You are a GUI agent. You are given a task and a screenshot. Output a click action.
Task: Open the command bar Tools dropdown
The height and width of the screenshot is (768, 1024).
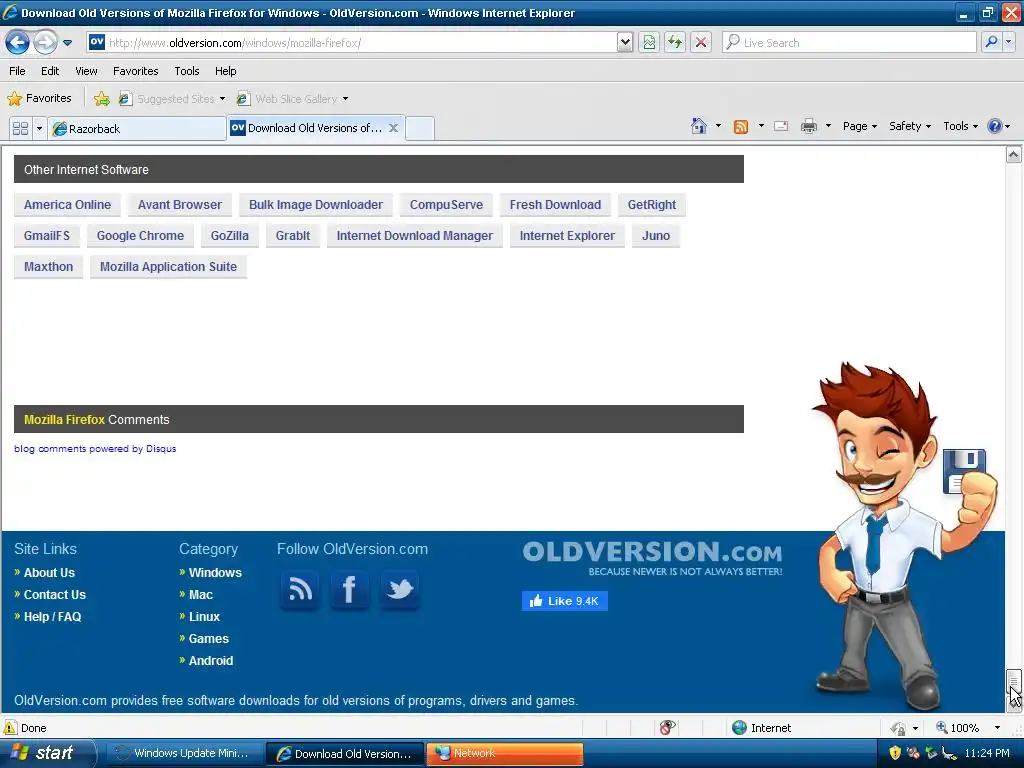coord(960,126)
